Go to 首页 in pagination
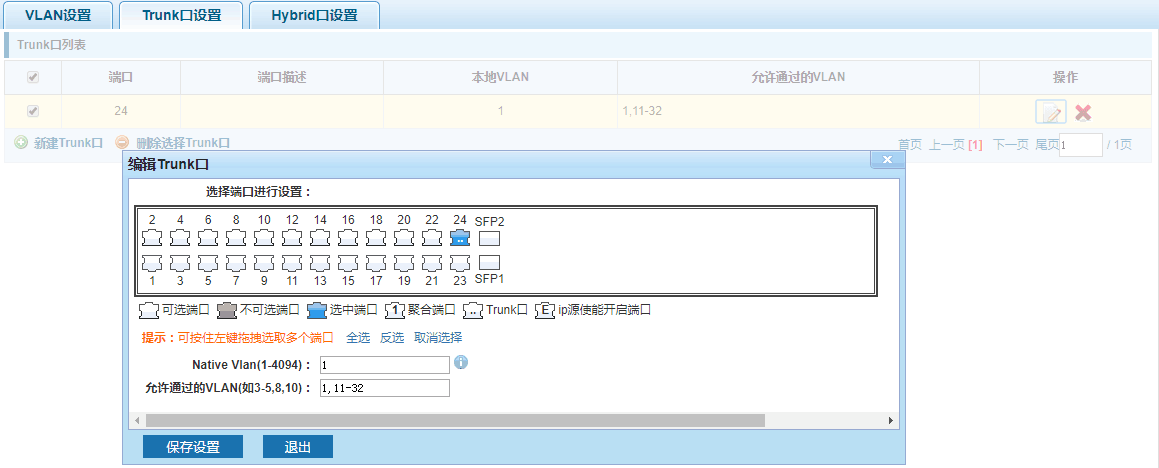The height and width of the screenshot is (468, 1159). [910, 145]
